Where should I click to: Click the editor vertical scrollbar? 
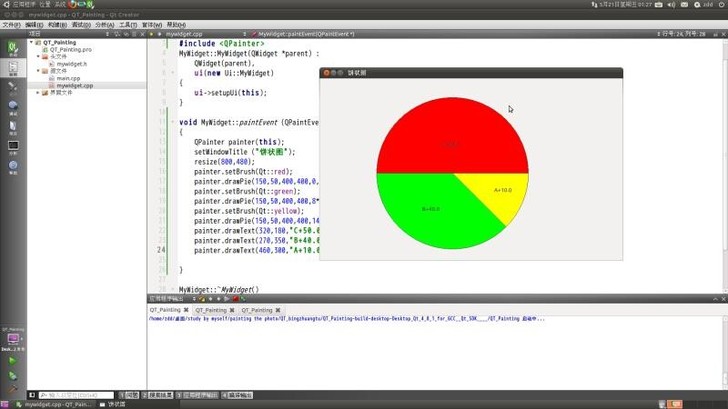click(725, 166)
